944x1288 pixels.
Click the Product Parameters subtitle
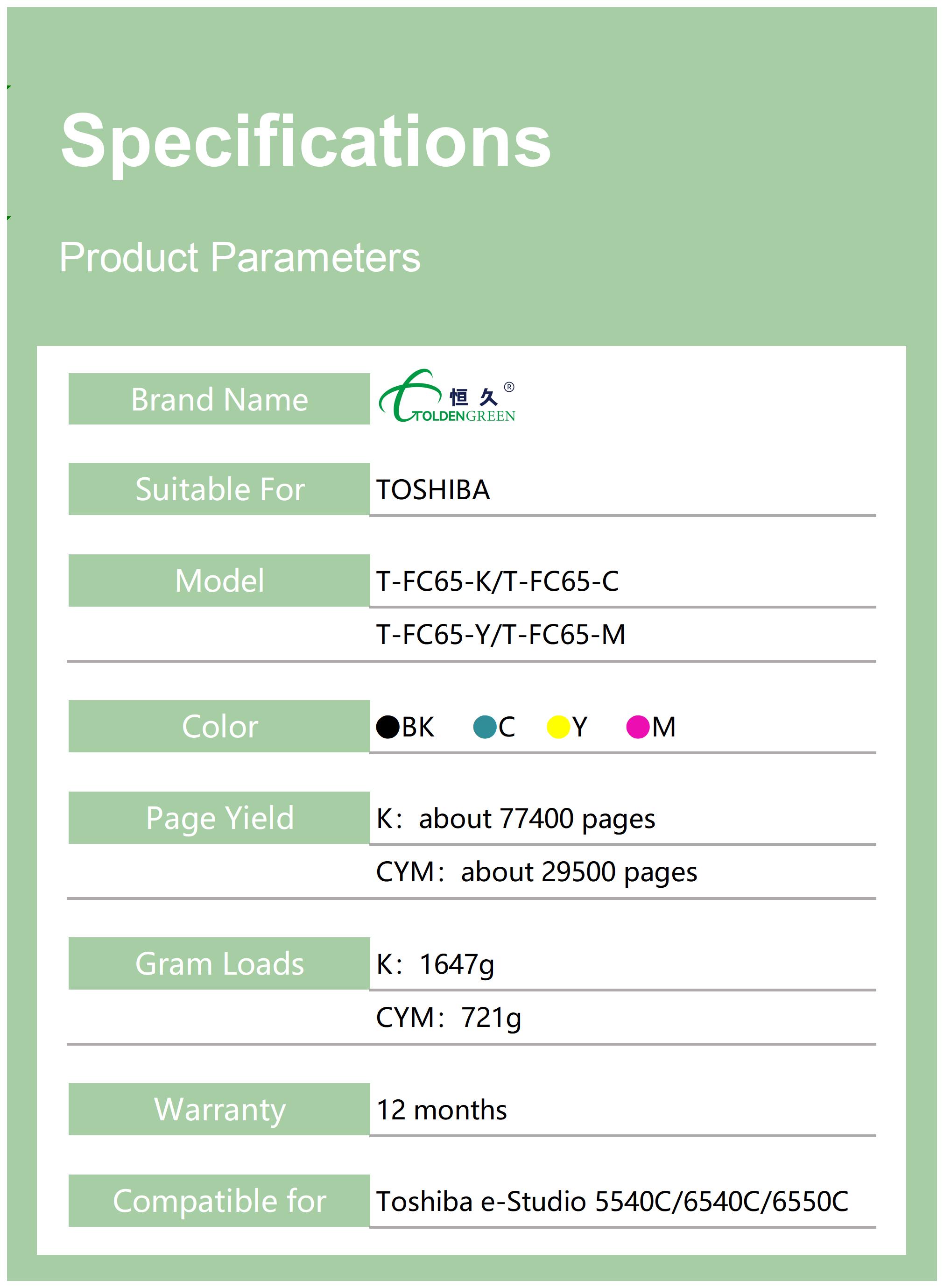tap(240, 257)
